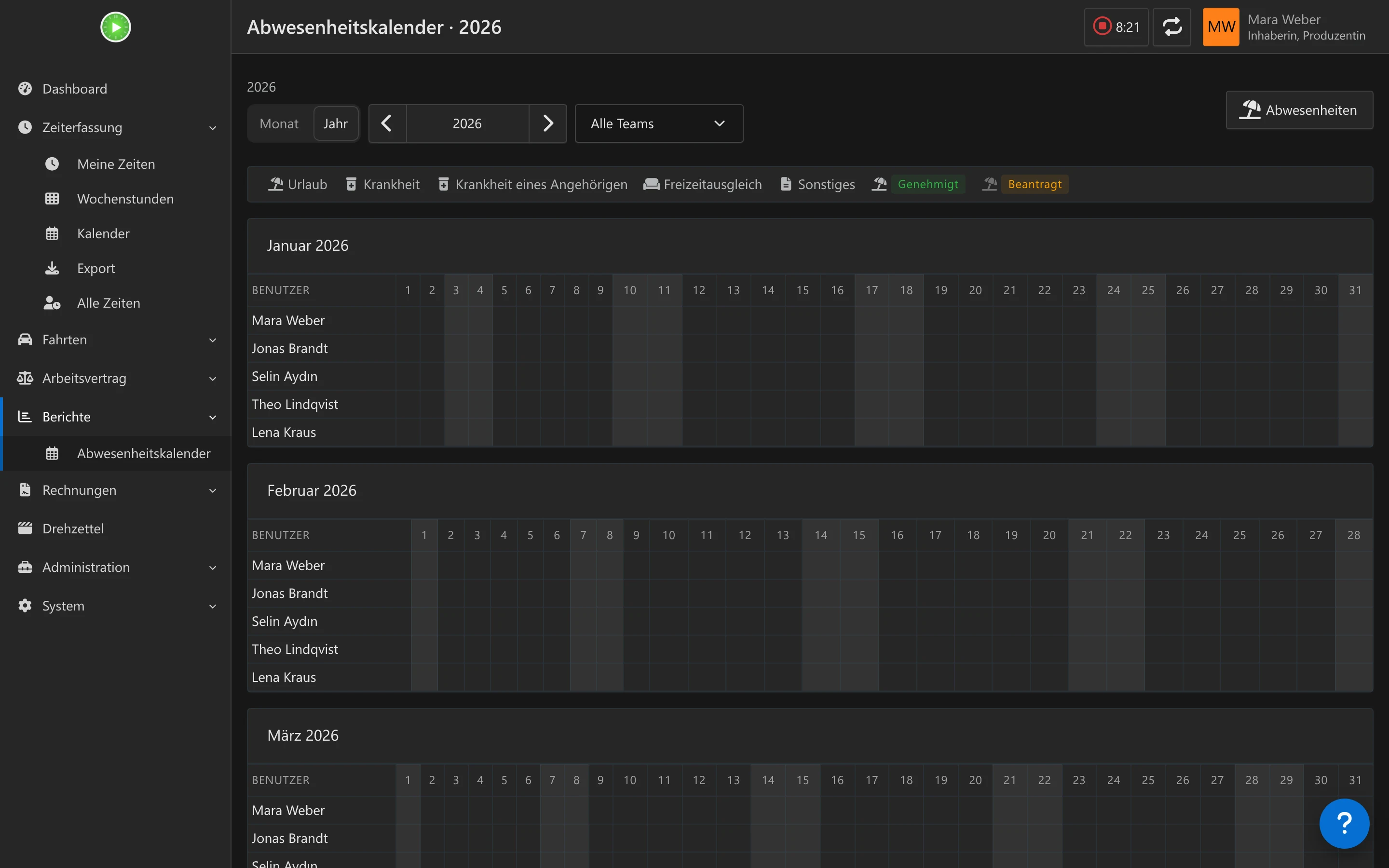Image resolution: width=1389 pixels, height=868 pixels.
Task: Open the MW user avatar
Action: click(1221, 27)
